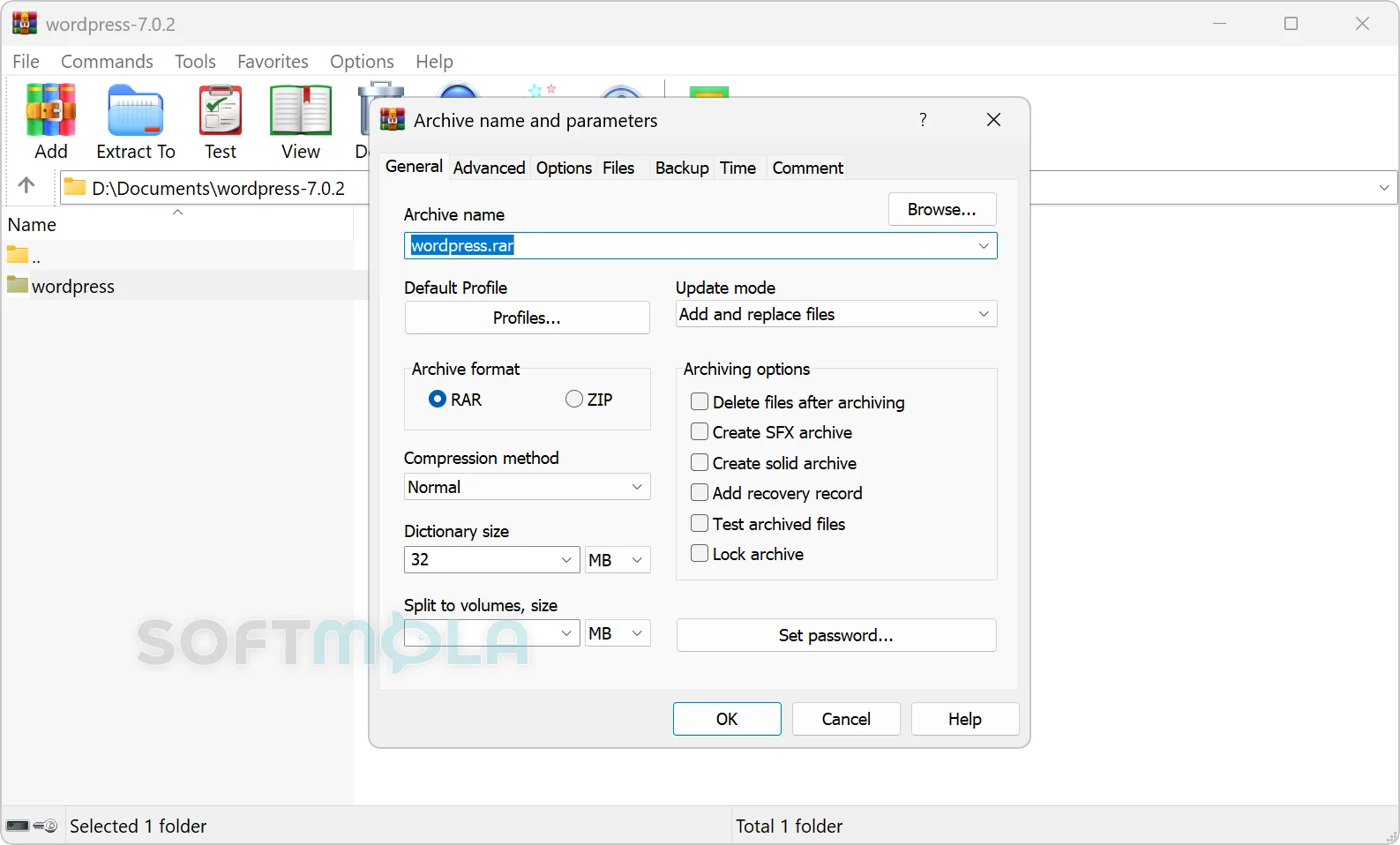Viewport: 1400px width, 845px height.
Task: Click the up one level arrow
Action: (x=26, y=185)
